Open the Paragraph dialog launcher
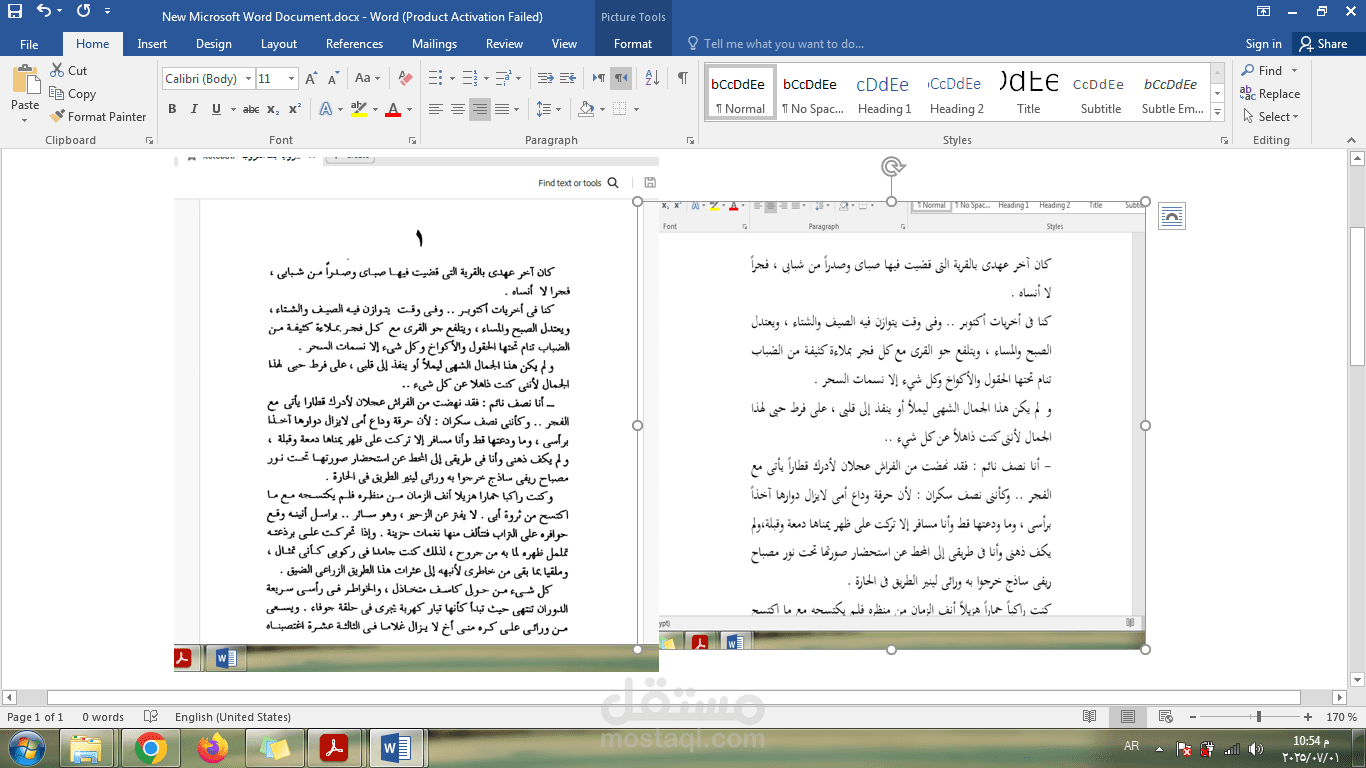Viewport: 1366px width, 768px height. 691,140
